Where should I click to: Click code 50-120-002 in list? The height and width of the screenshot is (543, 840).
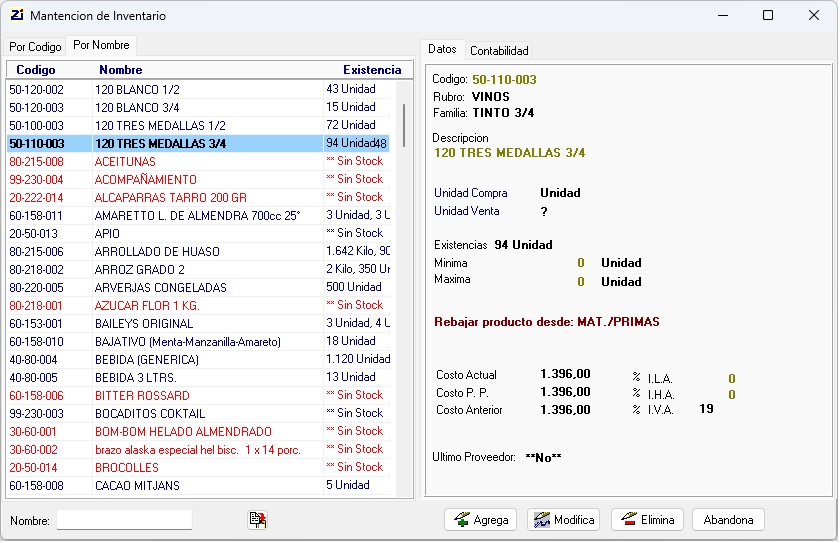click(x=36, y=90)
